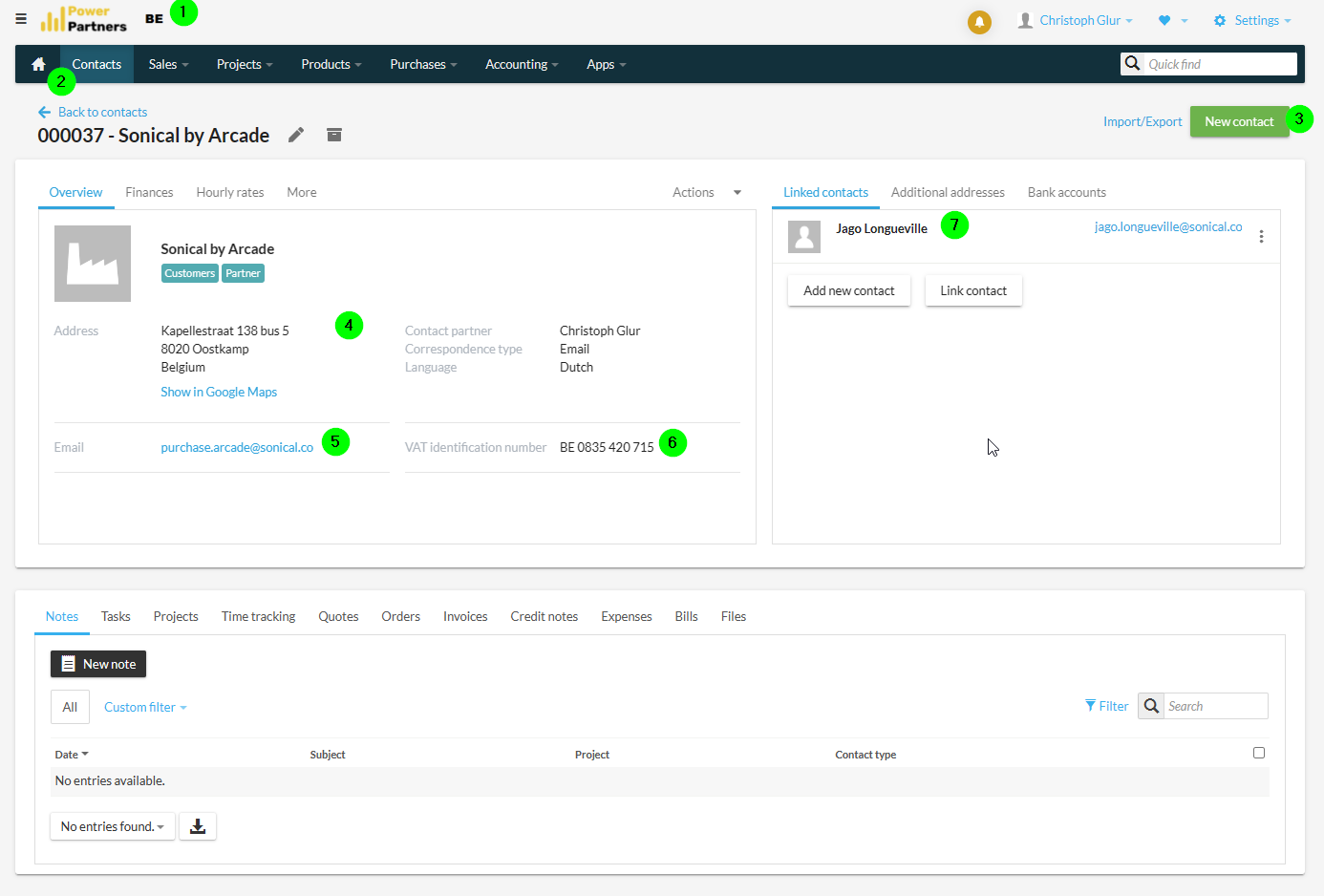Click the notes search magnifier icon

(1151, 706)
